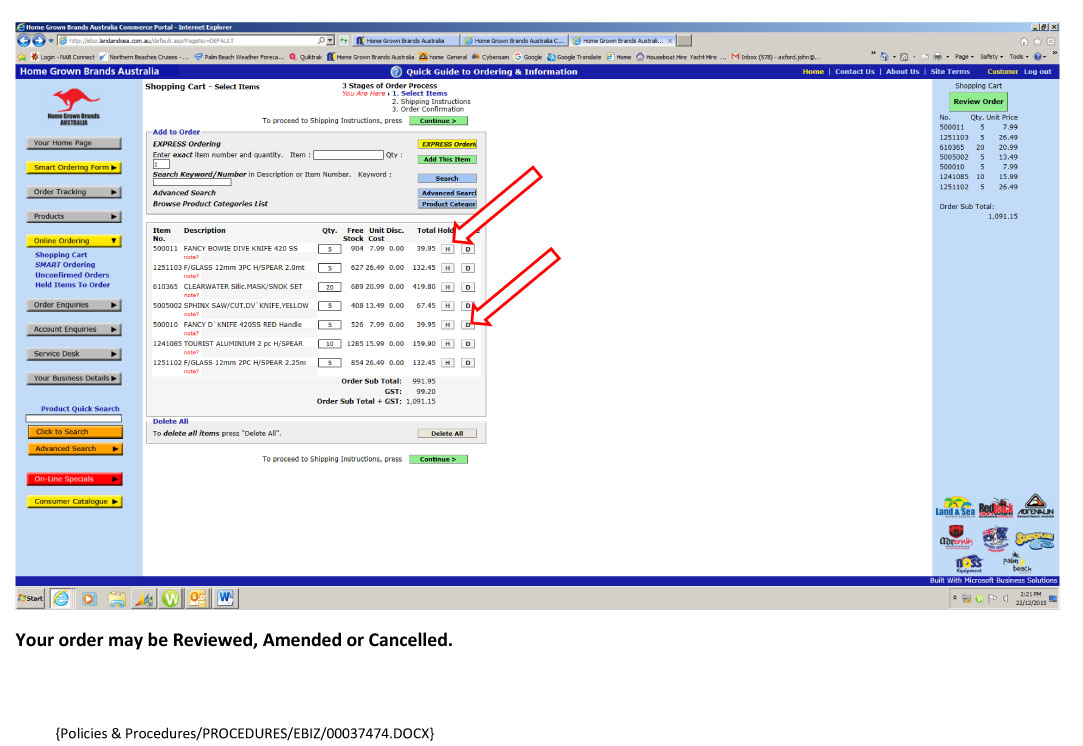Click the EXPRESS Item number input field
The width and height of the screenshot is (1083, 746).
pyautogui.click(x=348, y=155)
